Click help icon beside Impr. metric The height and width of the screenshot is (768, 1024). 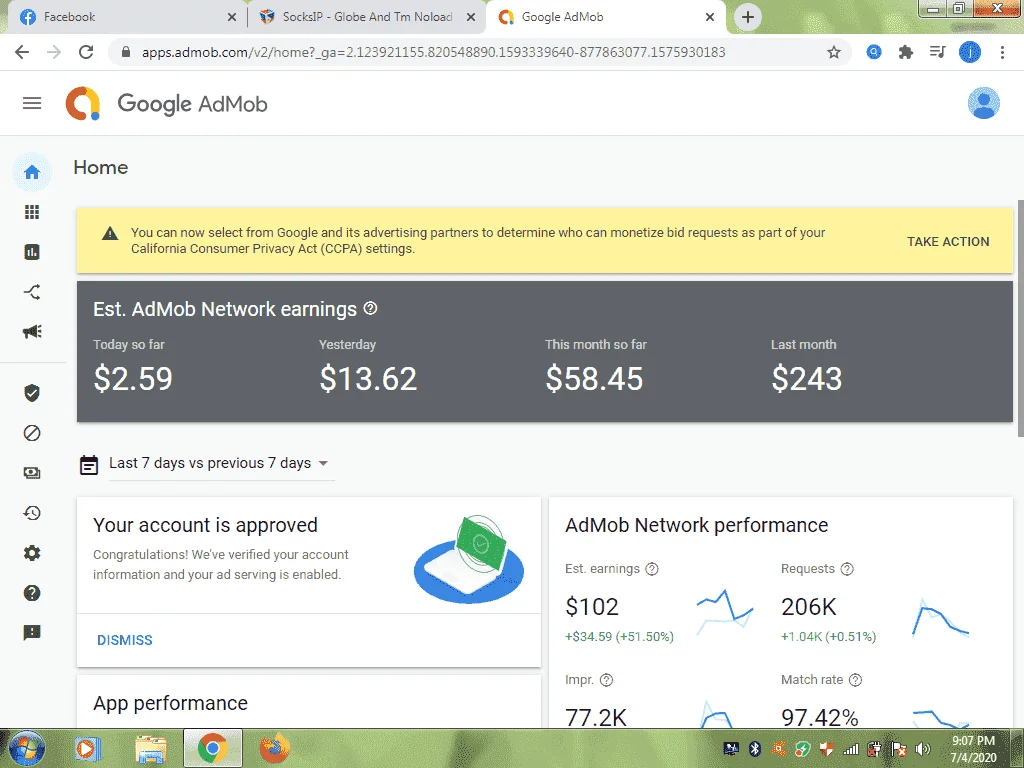click(x=606, y=680)
